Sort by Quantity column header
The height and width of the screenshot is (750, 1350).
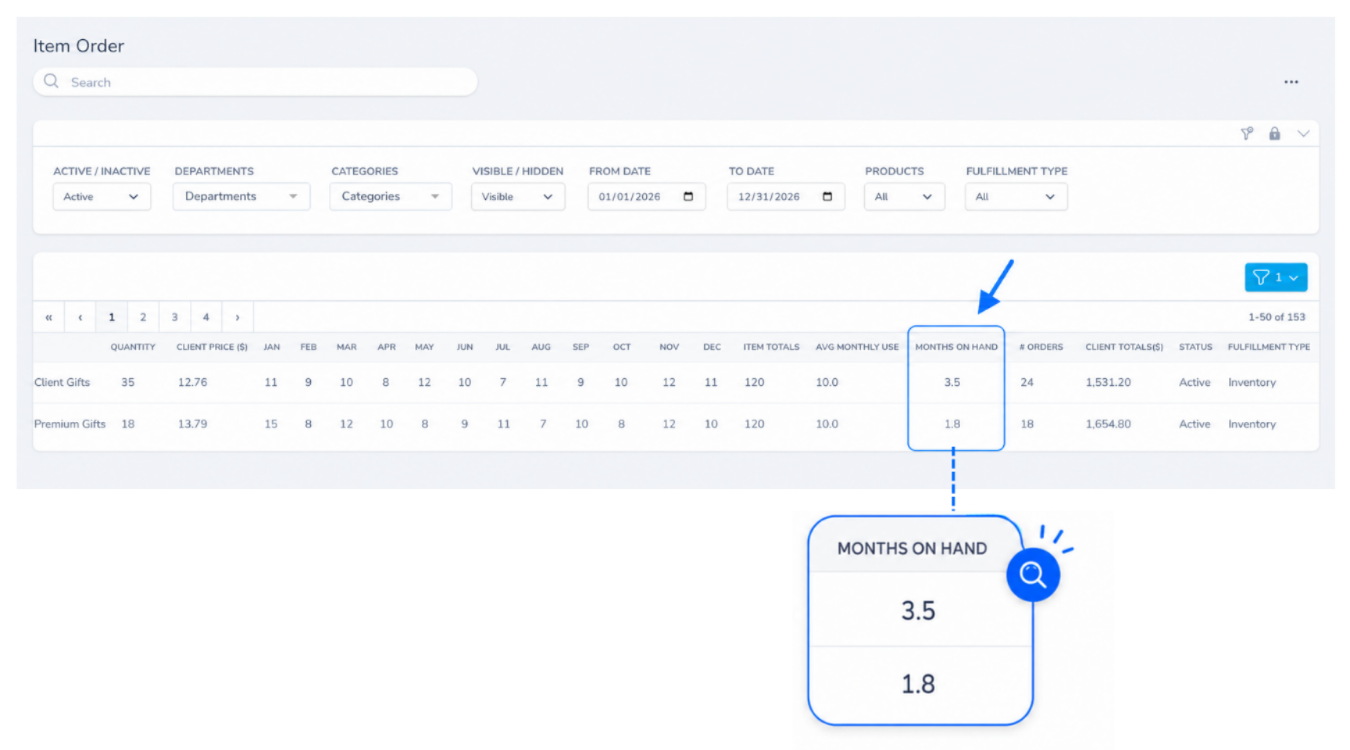[x=133, y=347]
